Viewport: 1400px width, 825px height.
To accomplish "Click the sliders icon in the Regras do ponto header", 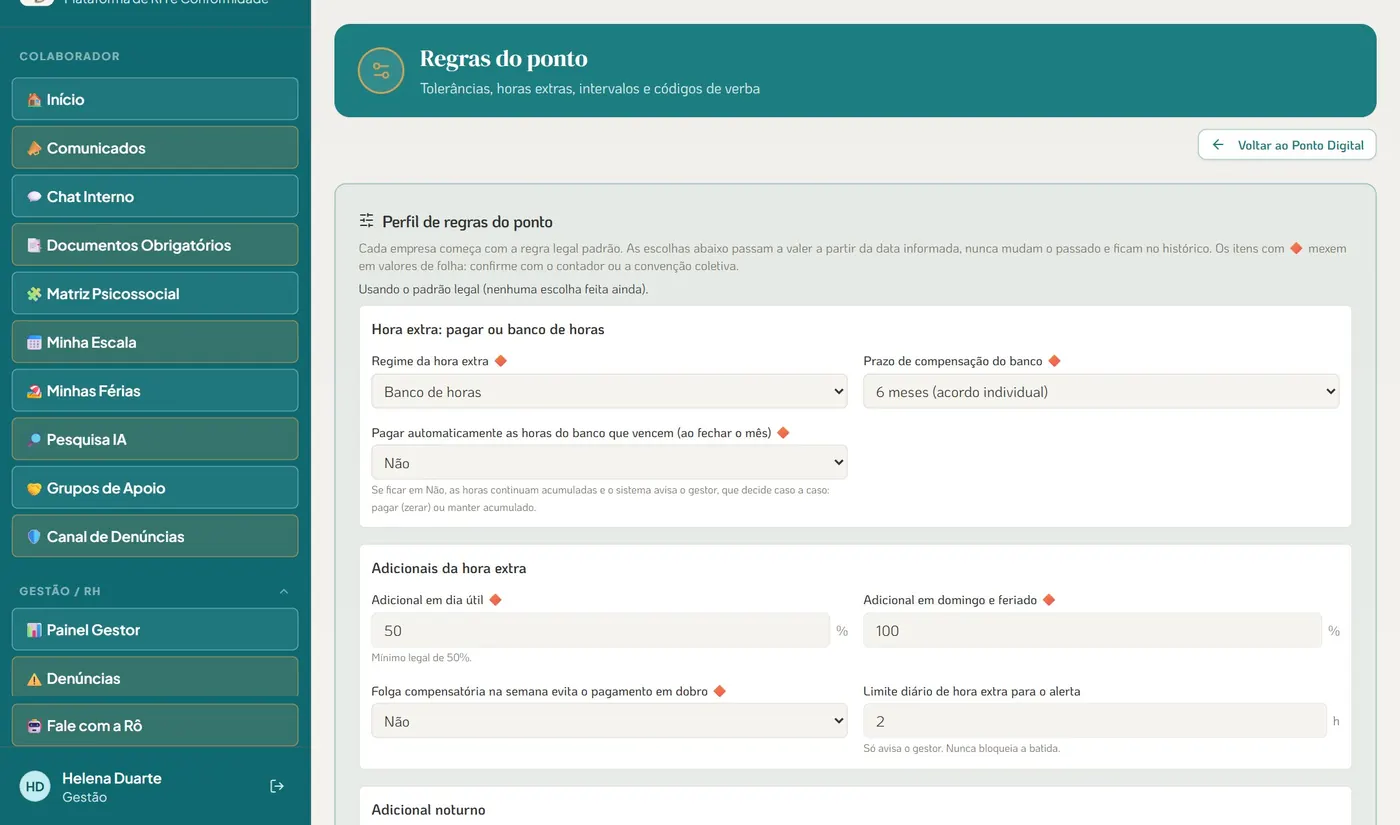I will (x=381, y=71).
